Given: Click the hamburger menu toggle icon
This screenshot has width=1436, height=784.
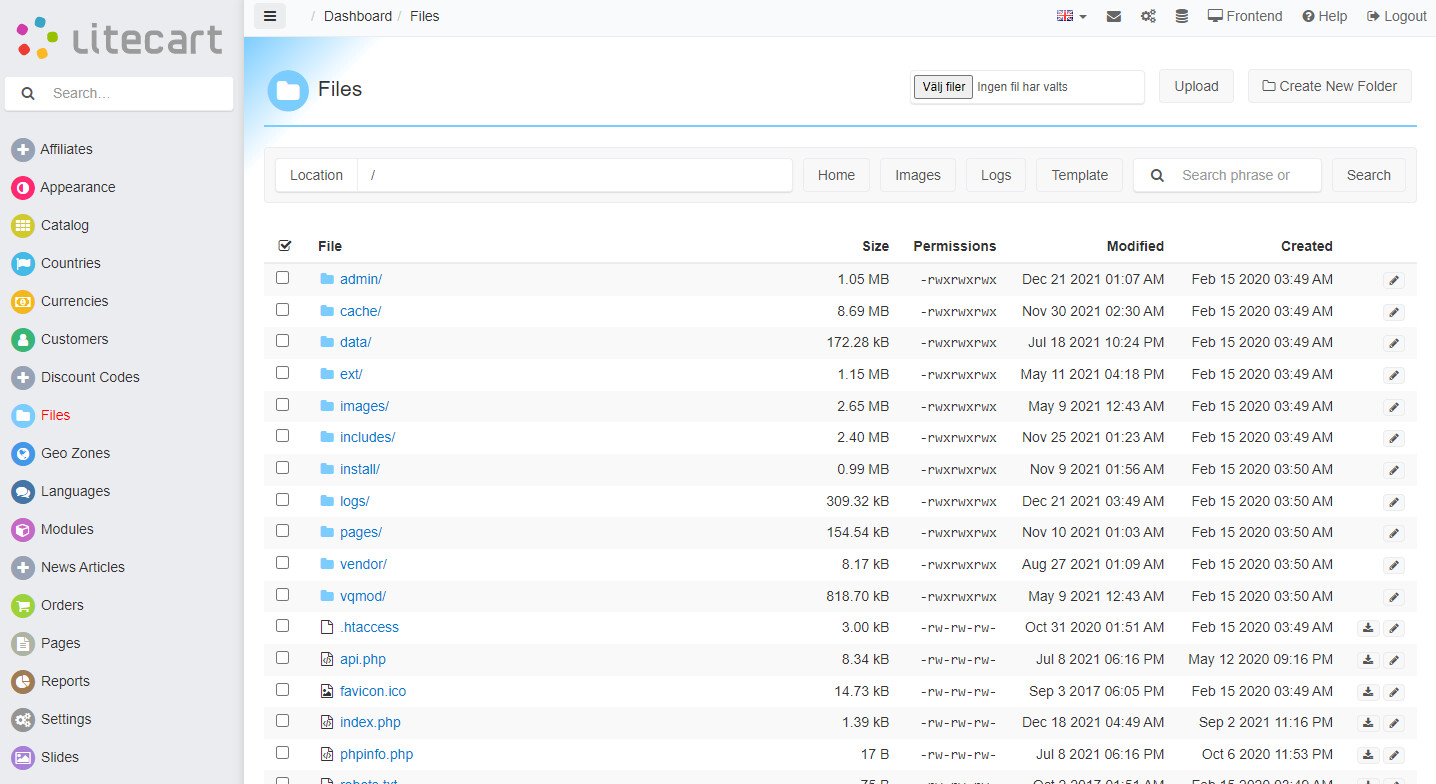Looking at the screenshot, I should 270,16.
